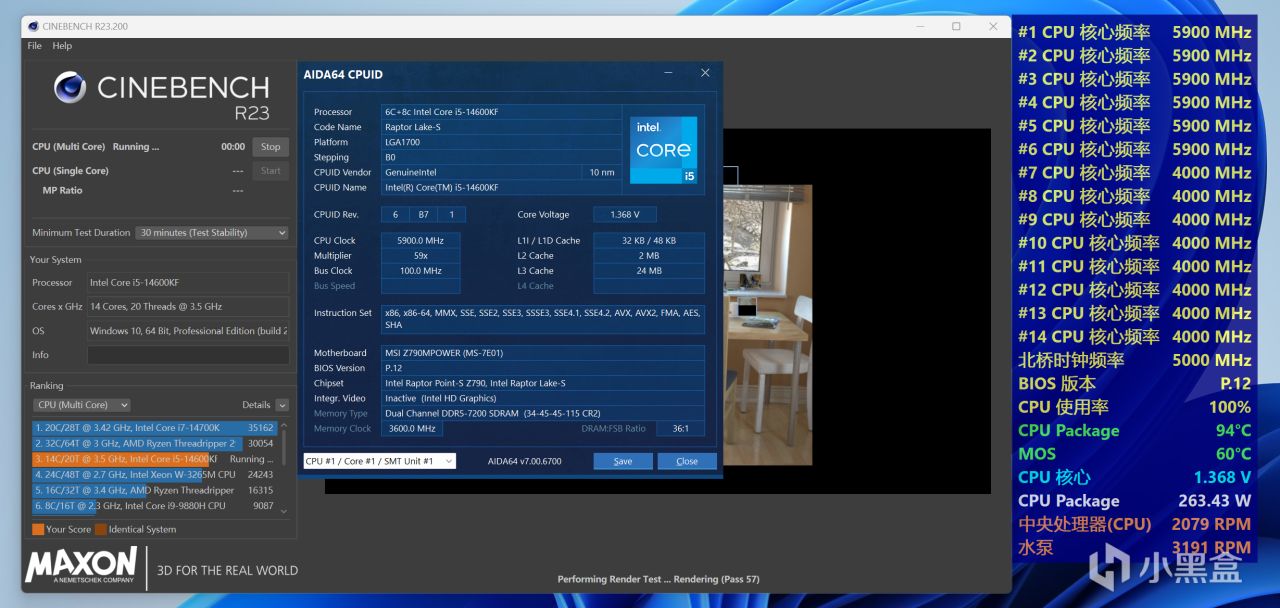
Task: Click the Instruction Set text box
Action: (x=543, y=319)
